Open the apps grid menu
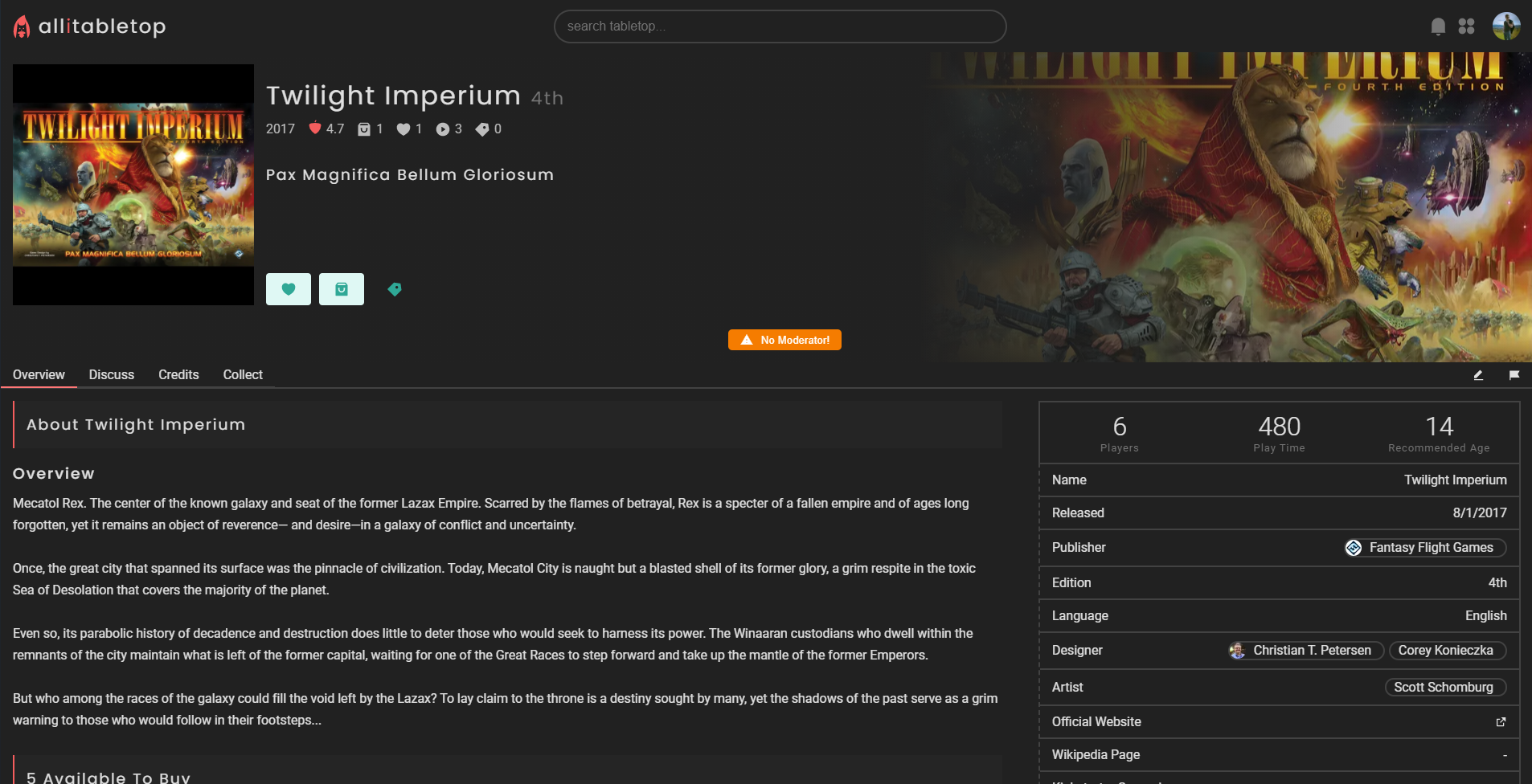The image size is (1532, 784). pos(1467,27)
